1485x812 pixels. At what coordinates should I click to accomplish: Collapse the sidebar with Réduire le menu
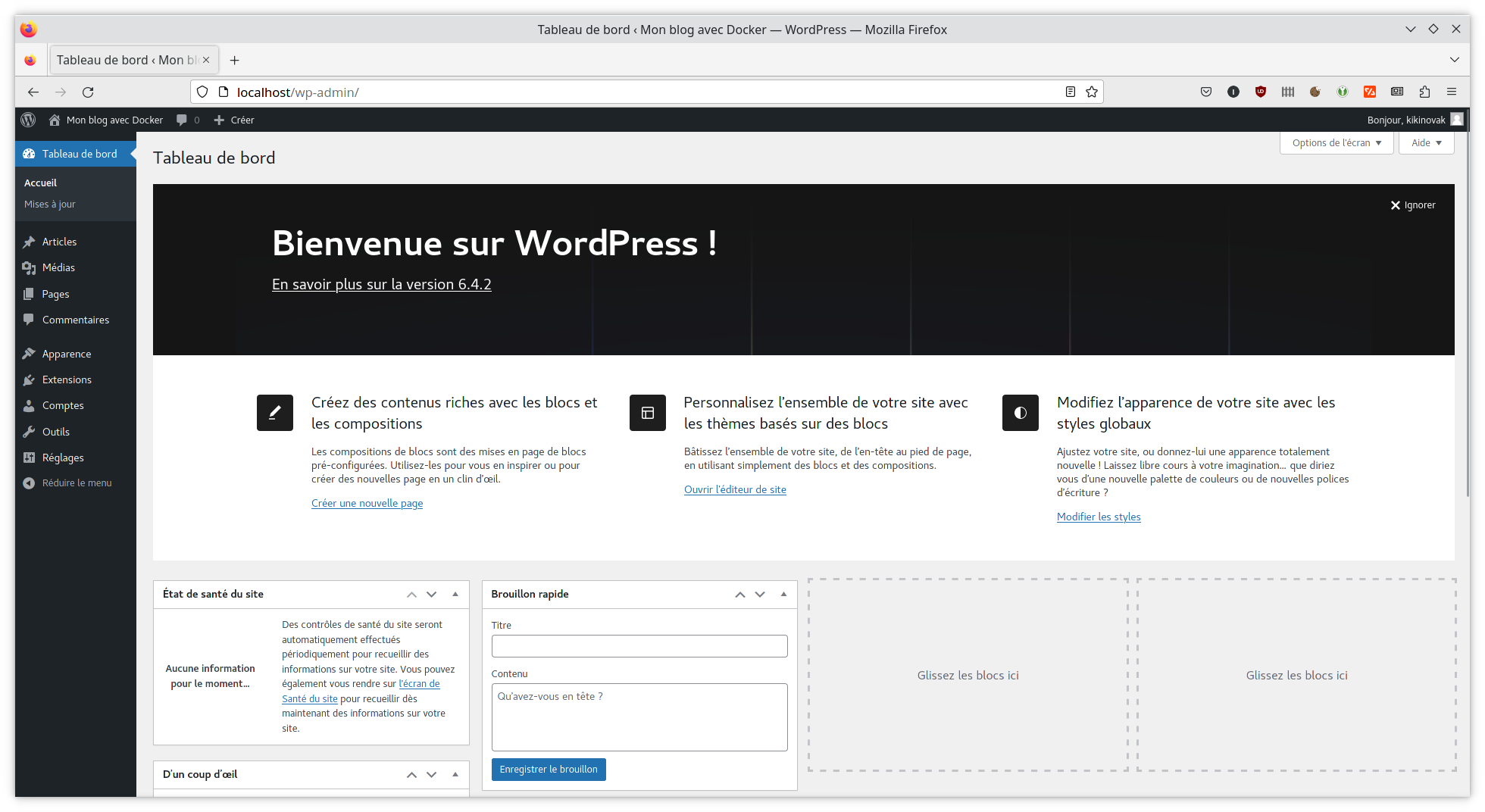click(68, 483)
